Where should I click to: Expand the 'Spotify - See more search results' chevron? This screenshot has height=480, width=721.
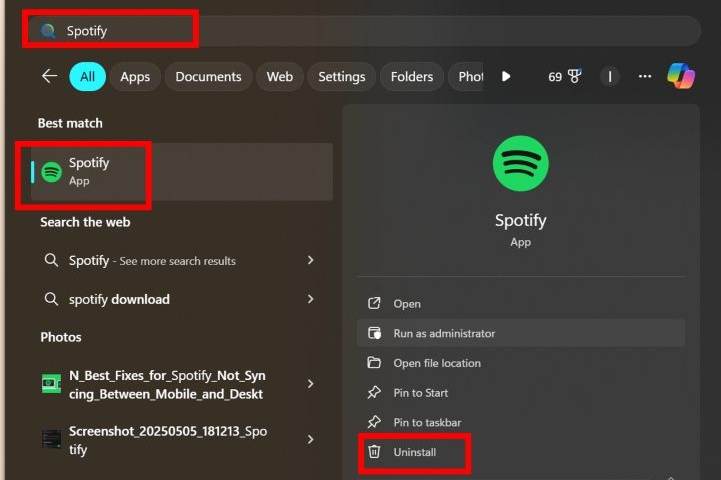(310, 260)
